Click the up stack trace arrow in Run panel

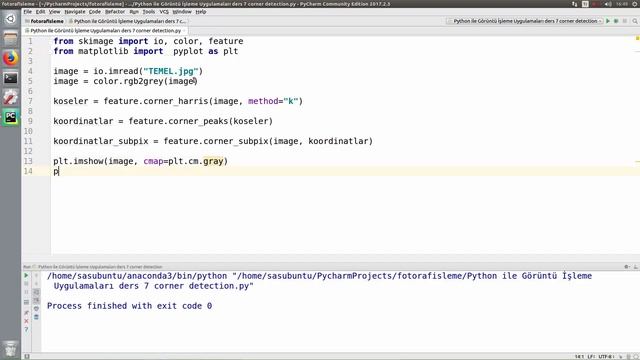(36, 276)
